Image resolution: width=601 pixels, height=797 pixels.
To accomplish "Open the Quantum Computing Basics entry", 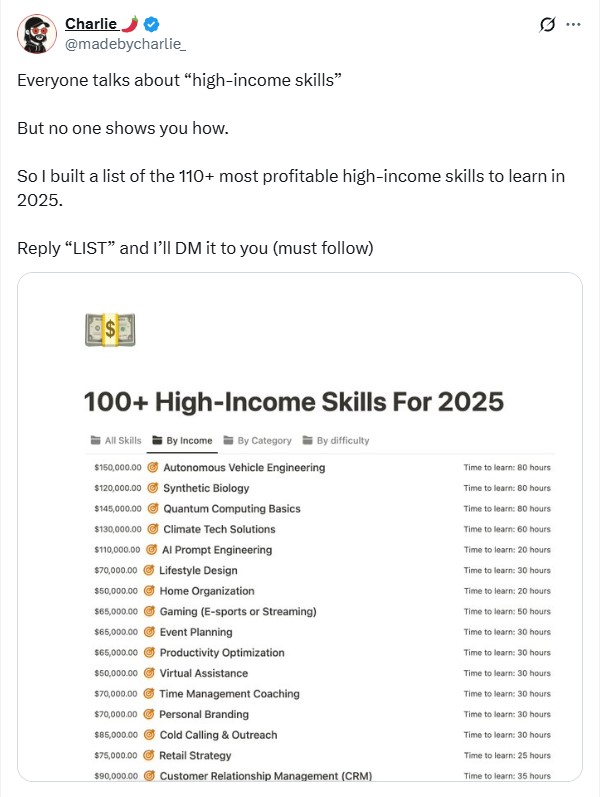I will (x=231, y=509).
